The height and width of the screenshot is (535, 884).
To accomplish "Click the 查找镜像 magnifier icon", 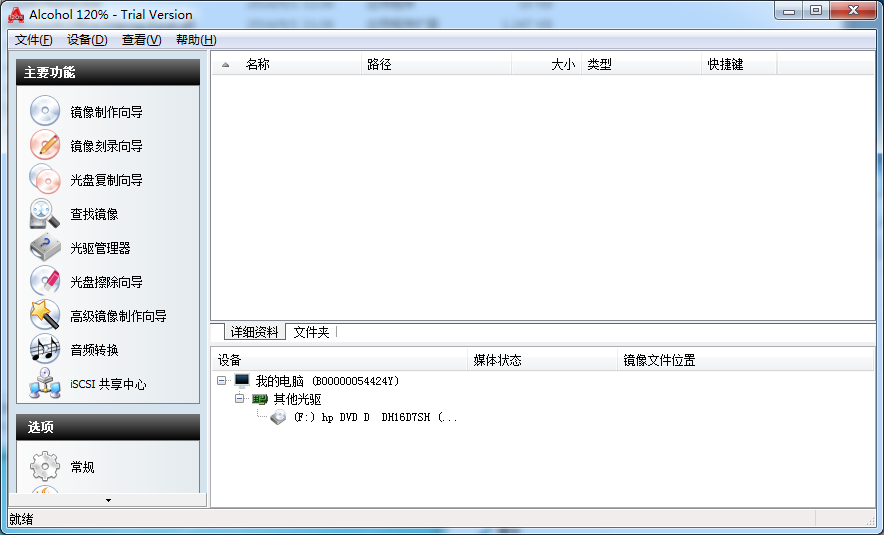I will [x=45, y=213].
